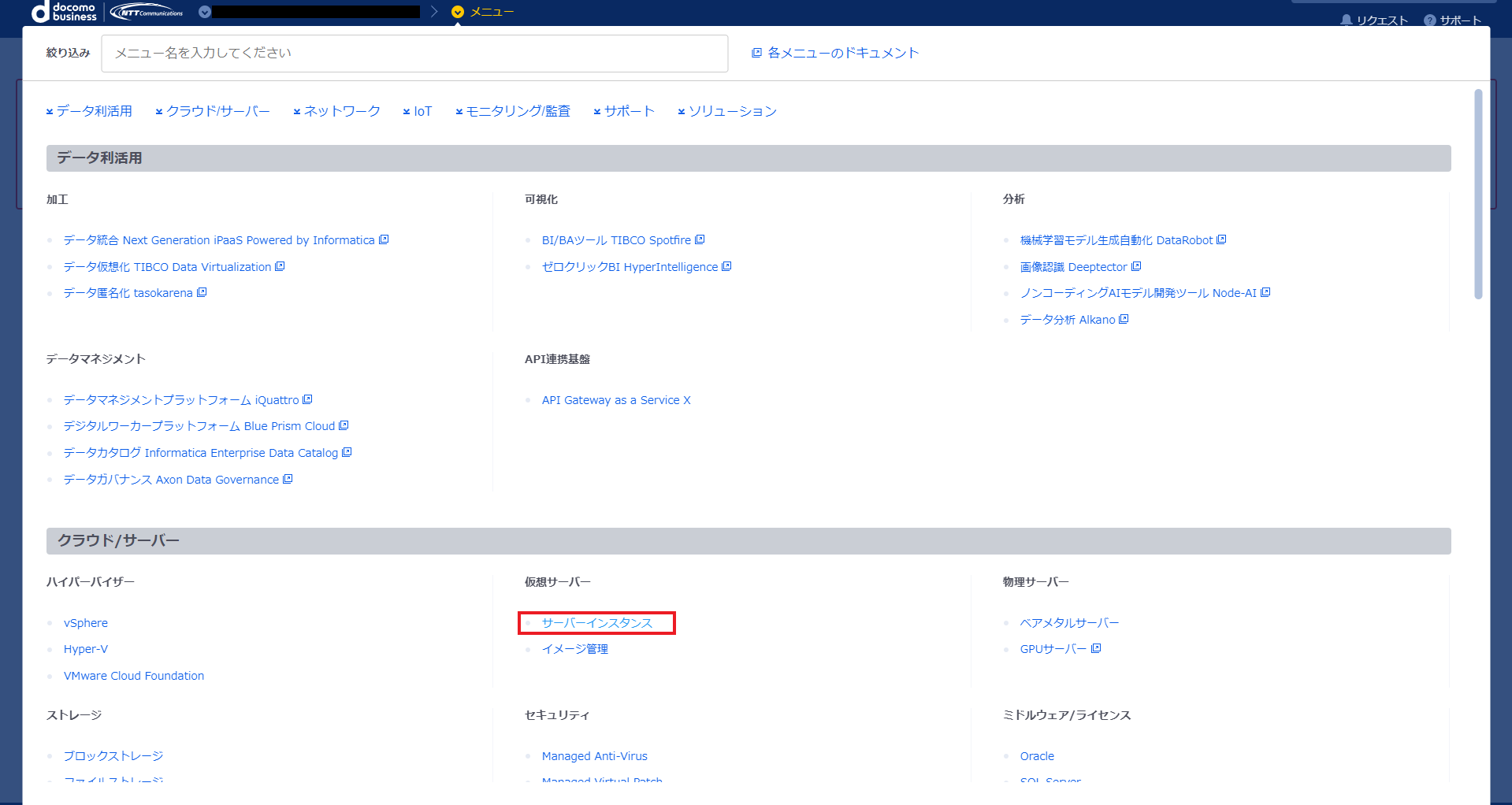Open データガバナンス Axon Data Governance link

click(171, 480)
